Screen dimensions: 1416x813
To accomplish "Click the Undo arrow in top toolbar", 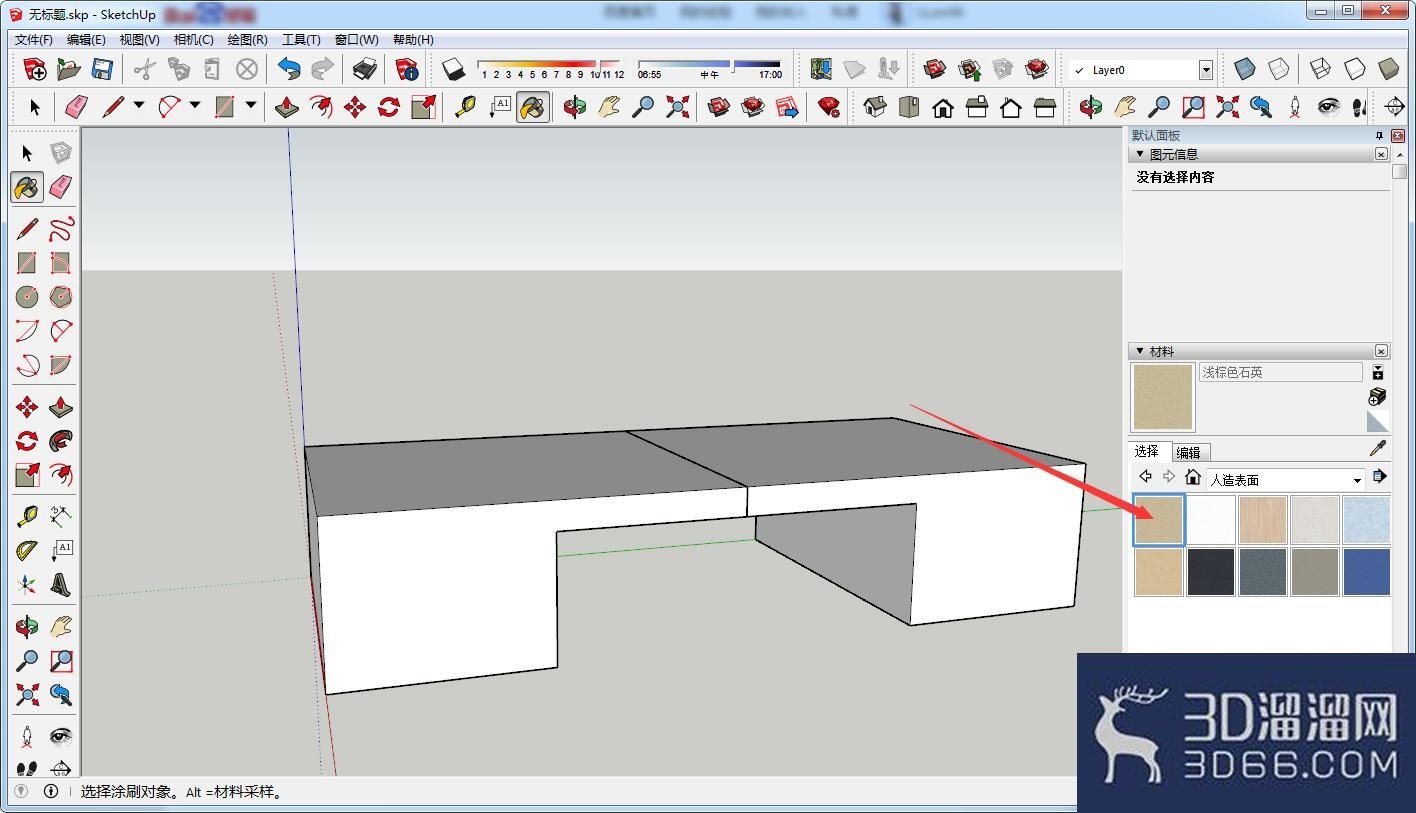I will [289, 69].
